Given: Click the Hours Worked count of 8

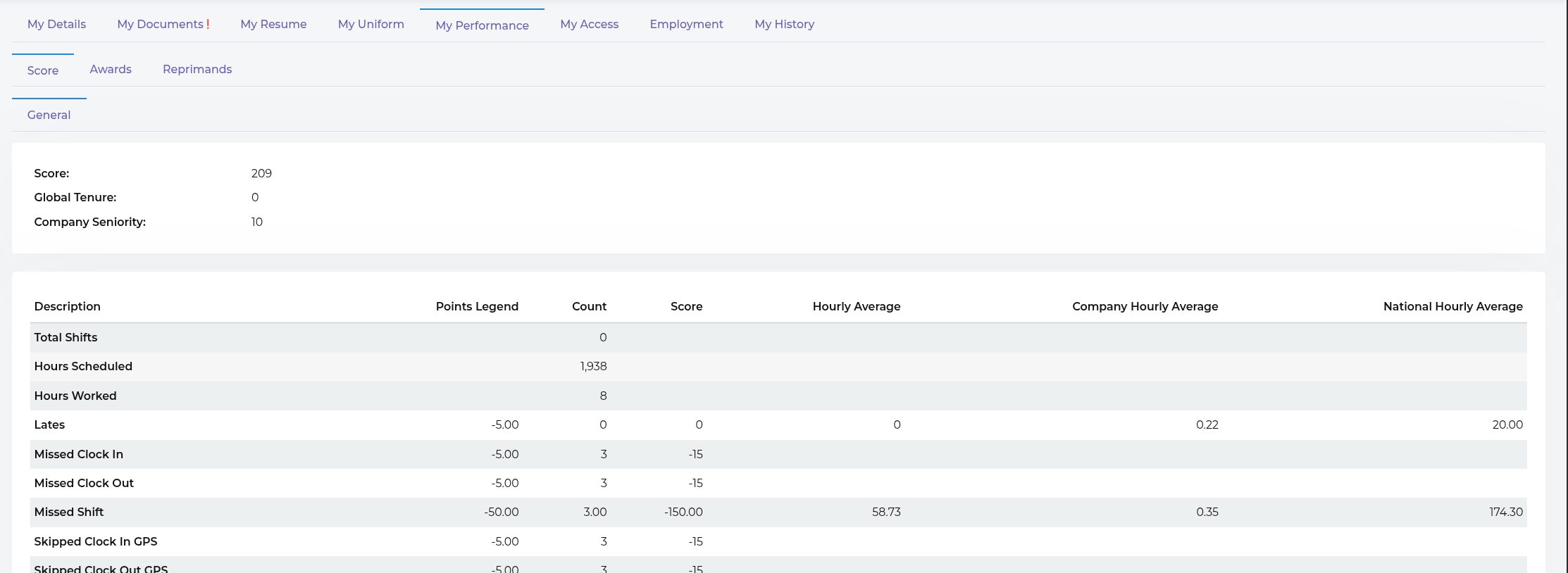Looking at the screenshot, I should tap(603, 396).
